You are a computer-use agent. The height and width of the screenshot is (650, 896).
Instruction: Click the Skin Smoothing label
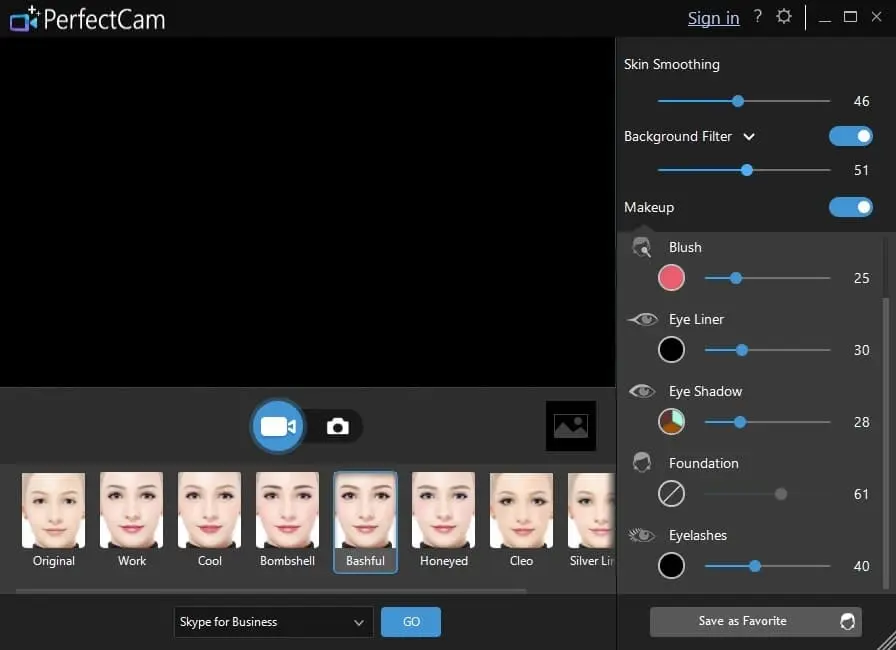coord(671,65)
